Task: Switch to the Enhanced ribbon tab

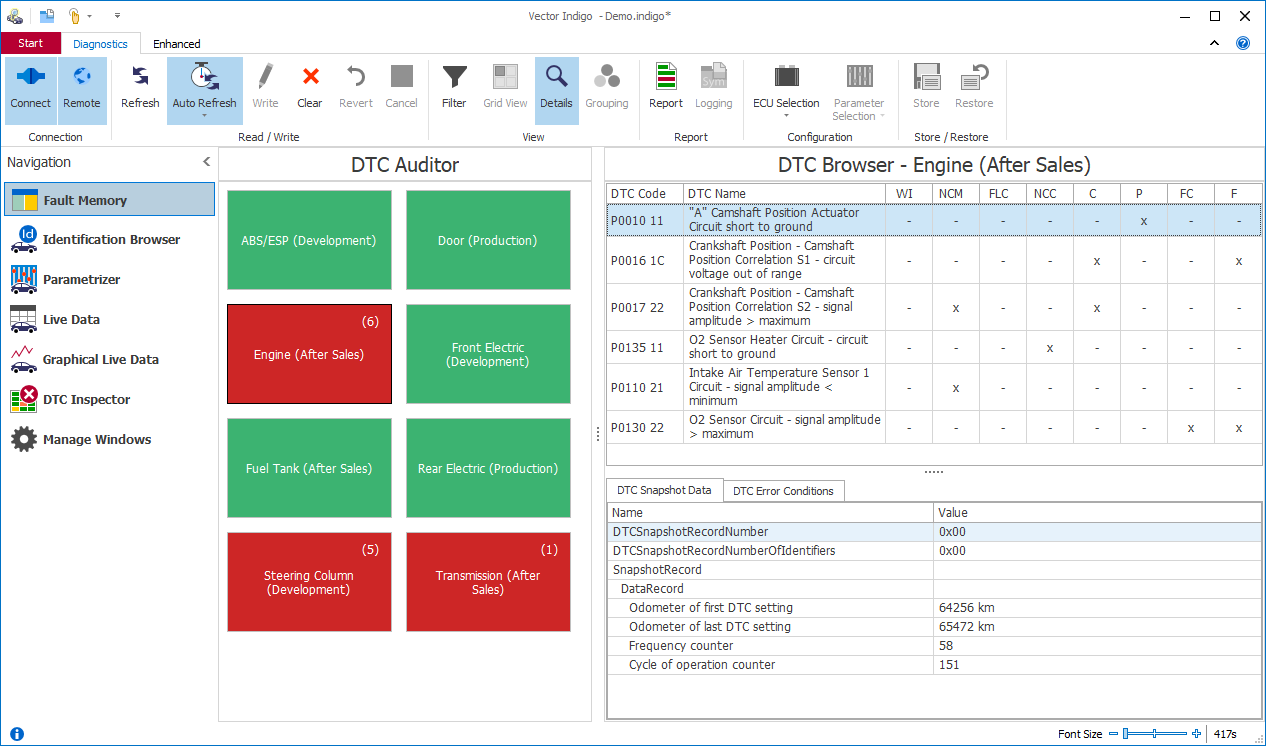Action: [x=177, y=44]
